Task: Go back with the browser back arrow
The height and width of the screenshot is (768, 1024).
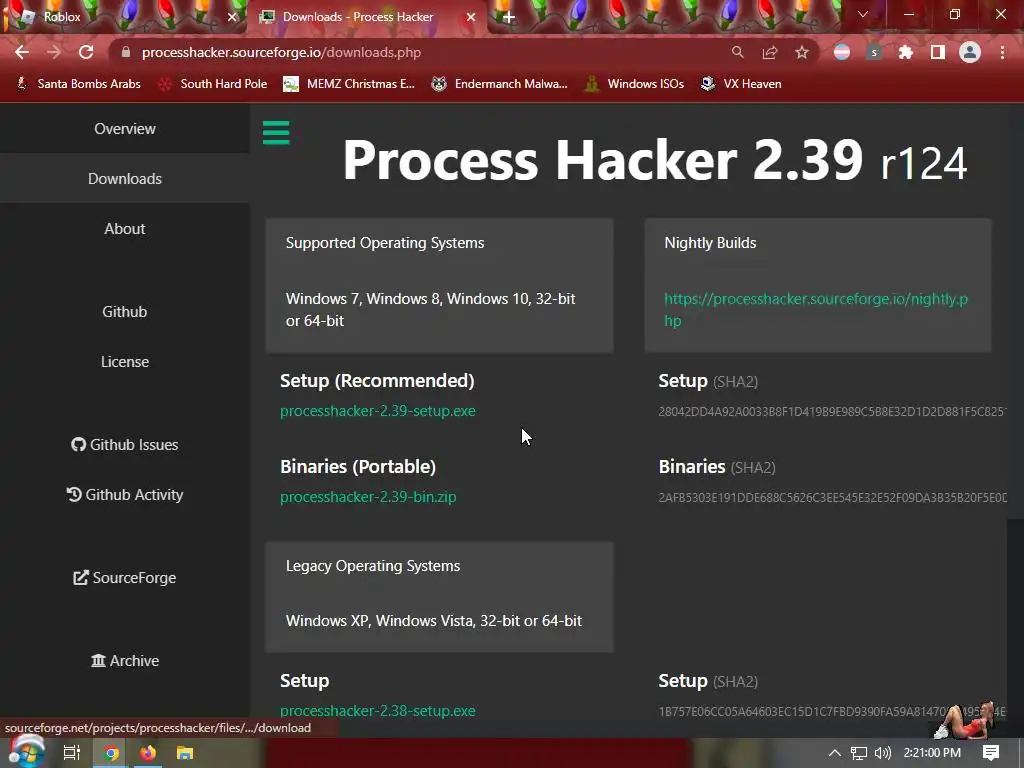Action: [x=22, y=52]
